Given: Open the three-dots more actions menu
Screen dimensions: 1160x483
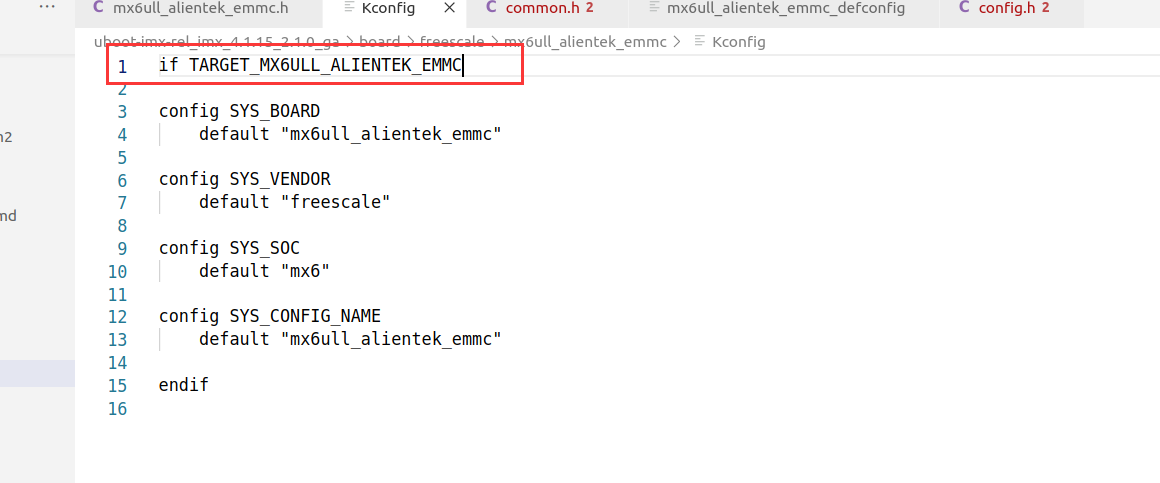Looking at the screenshot, I should pyautogui.click(x=47, y=7).
